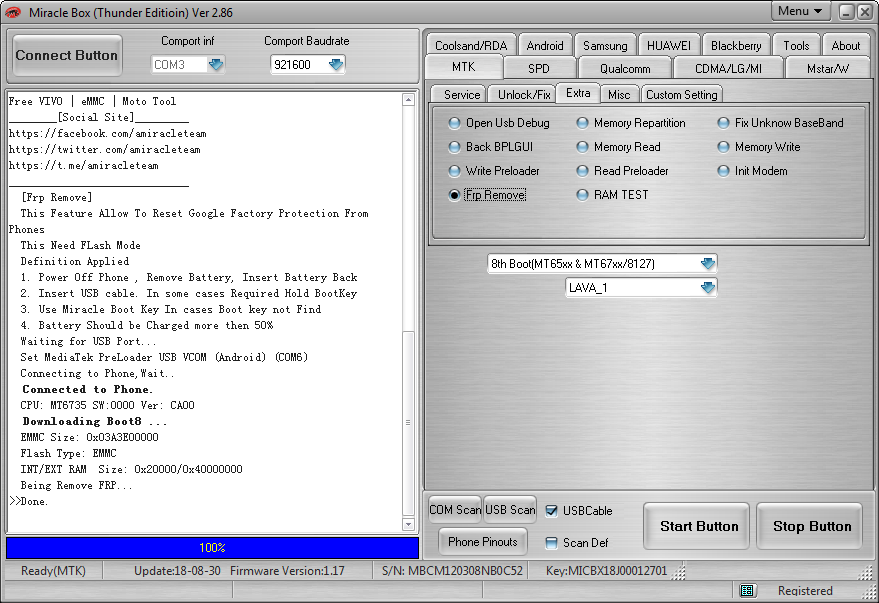The image size is (879, 603).
Task: Switch to the Samsung tab
Action: (605, 45)
